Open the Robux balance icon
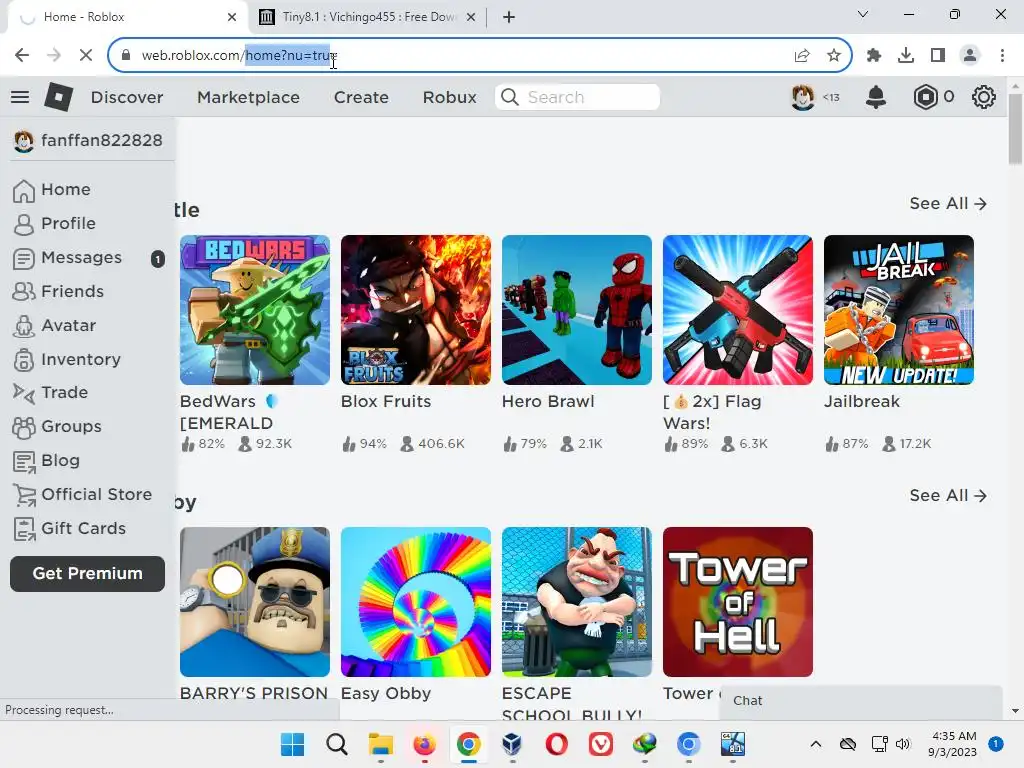 [925, 97]
